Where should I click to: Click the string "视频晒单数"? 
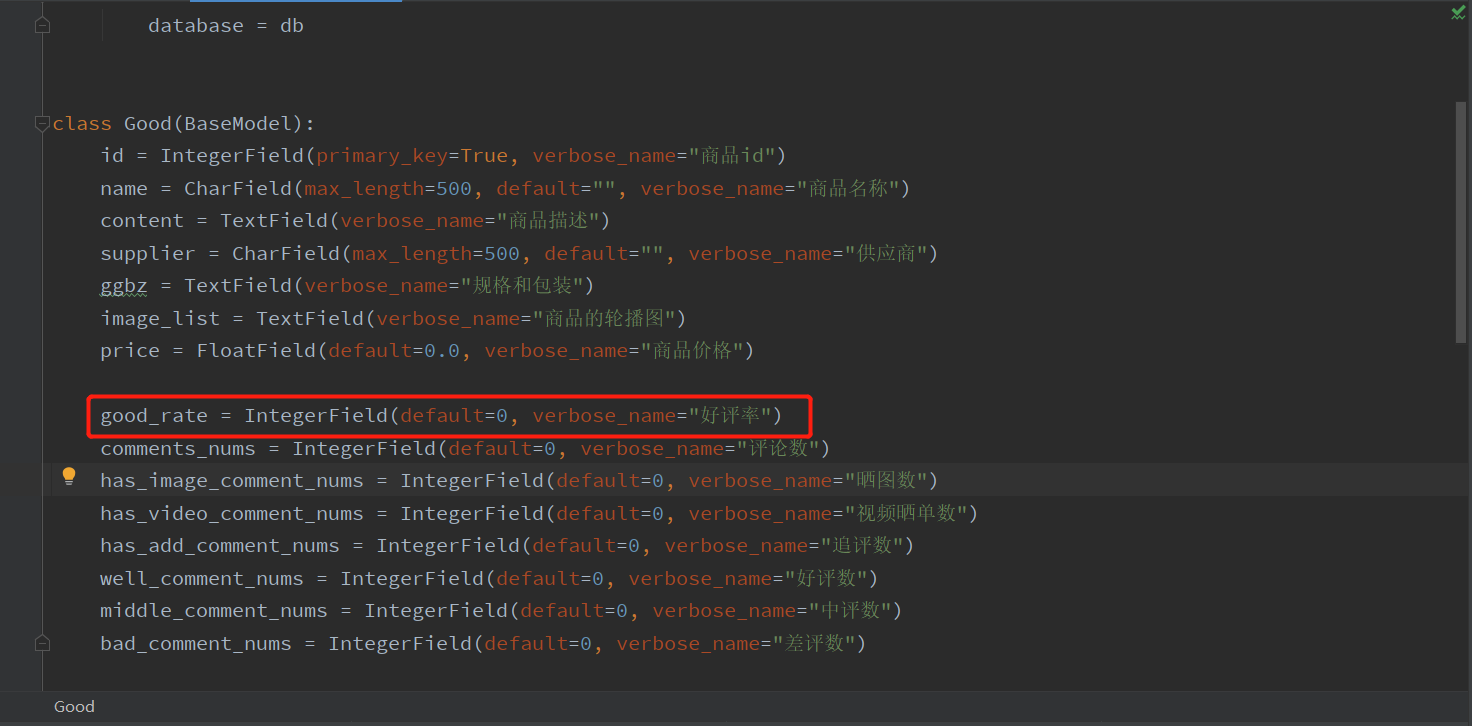tap(906, 513)
